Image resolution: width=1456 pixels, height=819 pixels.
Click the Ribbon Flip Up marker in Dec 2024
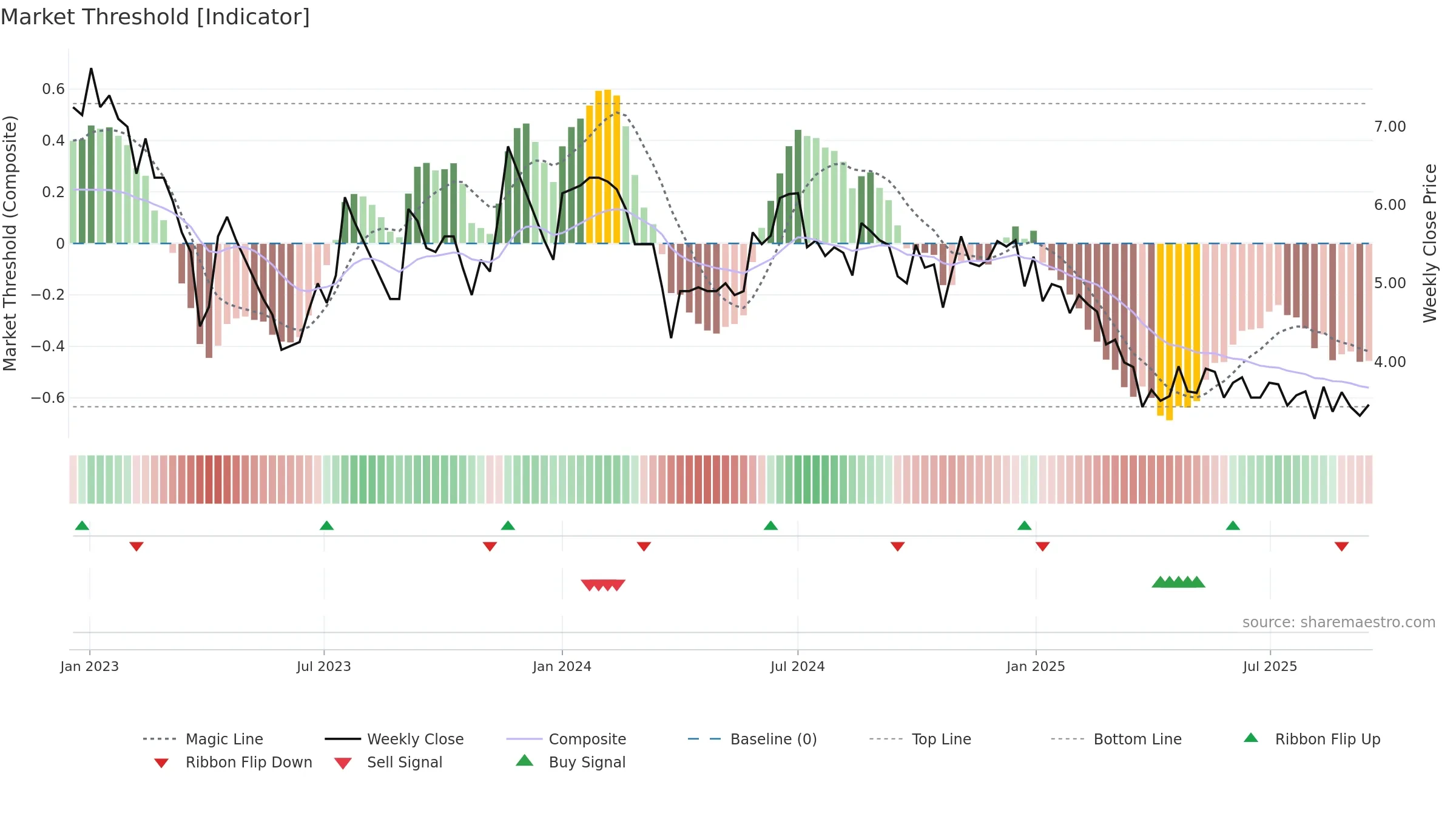click(x=1024, y=525)
